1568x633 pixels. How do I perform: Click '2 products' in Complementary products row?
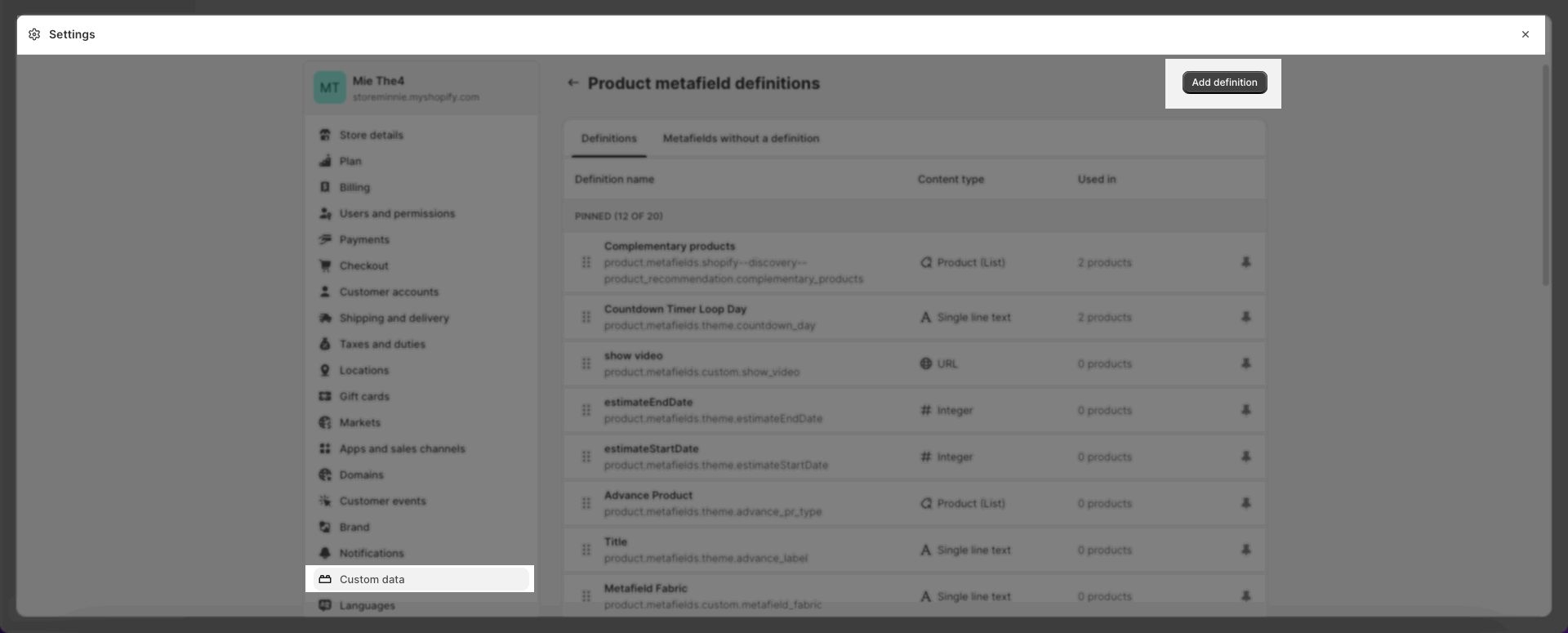tap(1104, 263)
